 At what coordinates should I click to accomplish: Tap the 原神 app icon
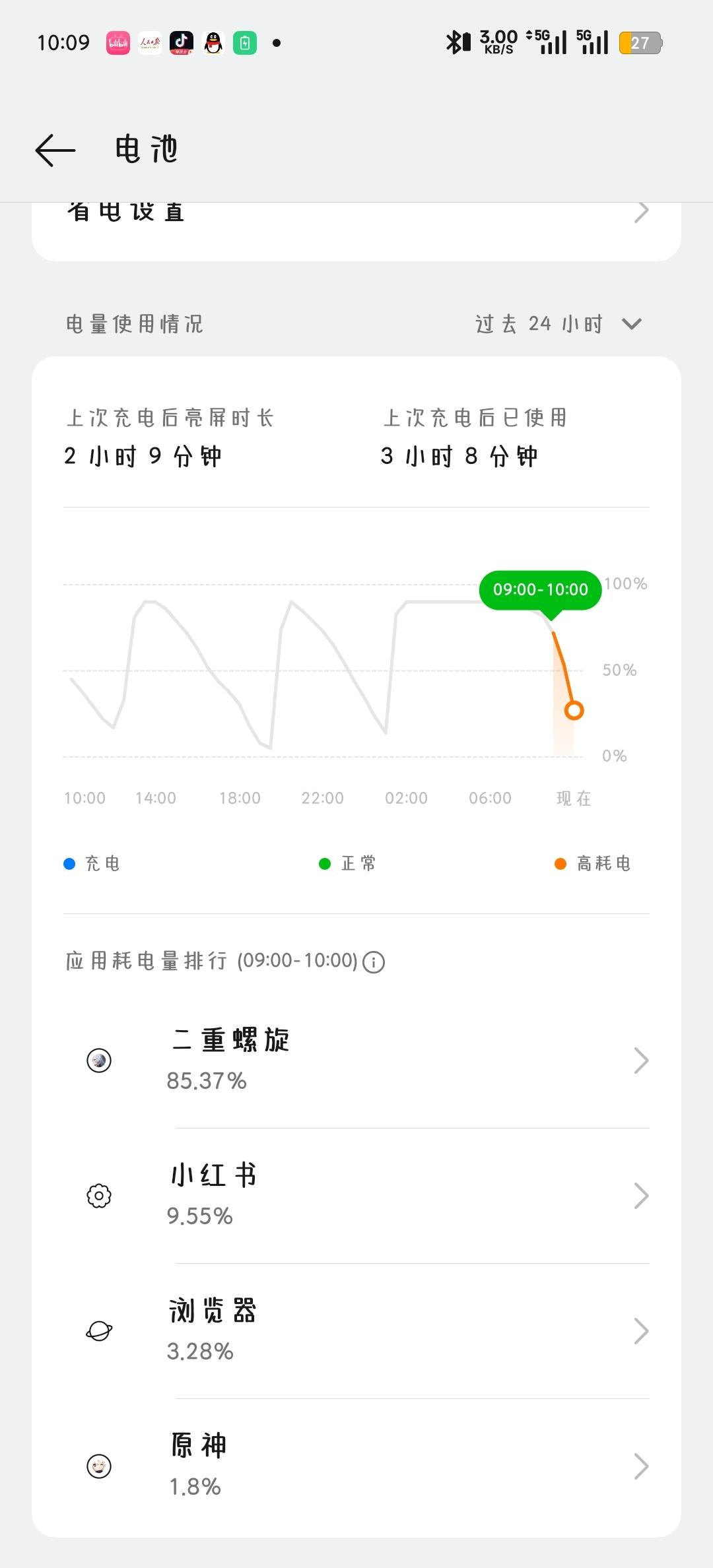99,1466
